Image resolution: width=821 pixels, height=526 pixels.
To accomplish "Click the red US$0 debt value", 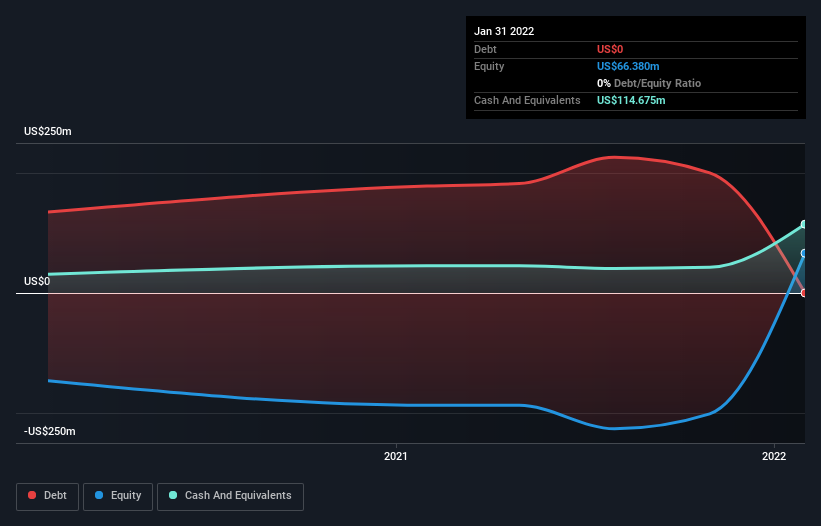I will pos(610,49).
